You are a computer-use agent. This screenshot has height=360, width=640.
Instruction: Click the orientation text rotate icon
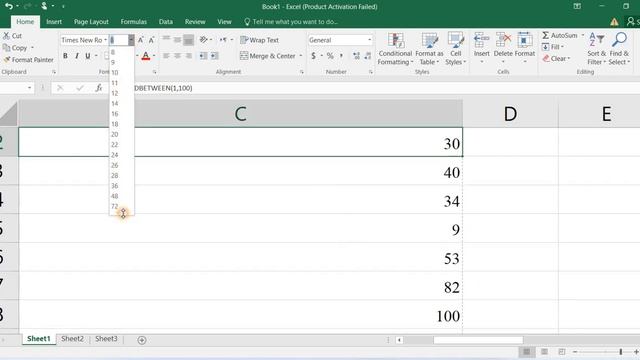click(x=204, y=40)
